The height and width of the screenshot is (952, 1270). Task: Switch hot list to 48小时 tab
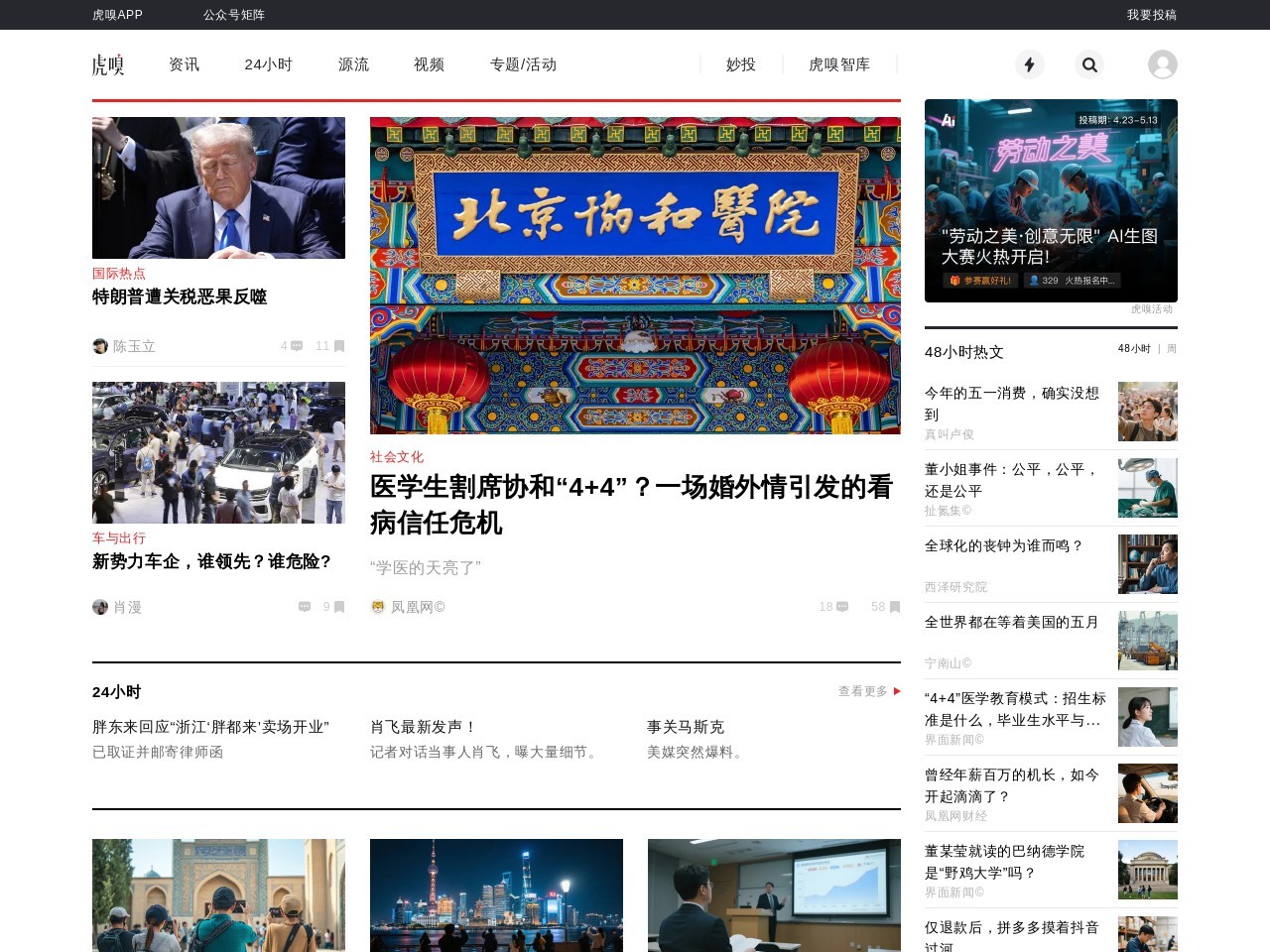(1134, 349)
